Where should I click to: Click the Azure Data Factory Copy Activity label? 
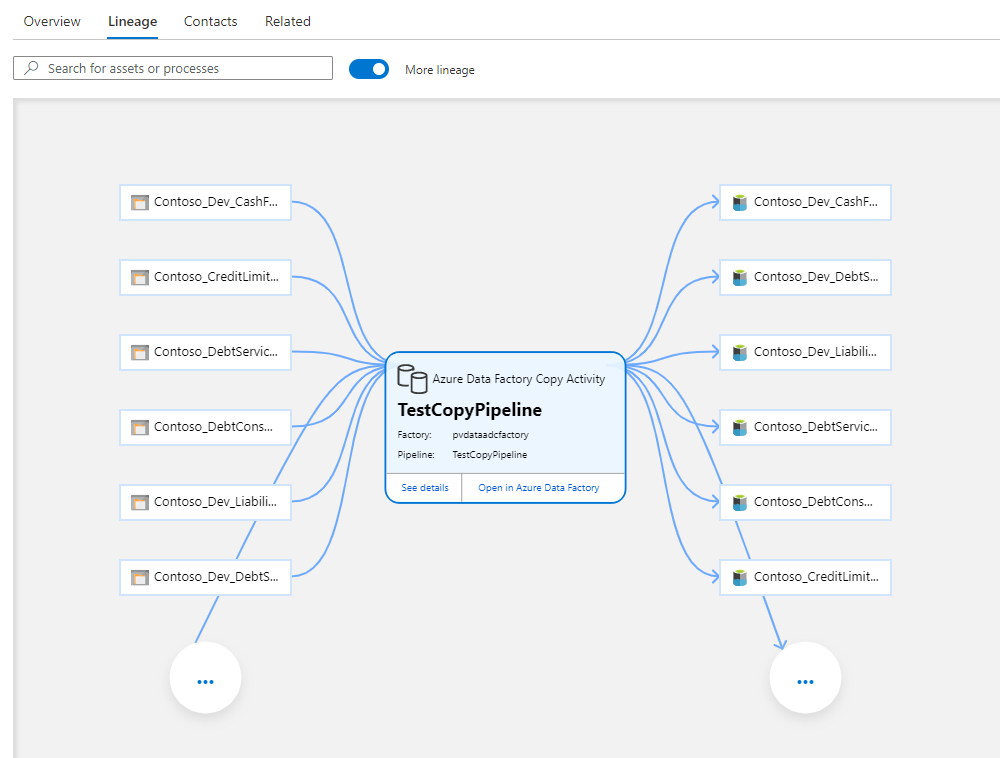518,379
